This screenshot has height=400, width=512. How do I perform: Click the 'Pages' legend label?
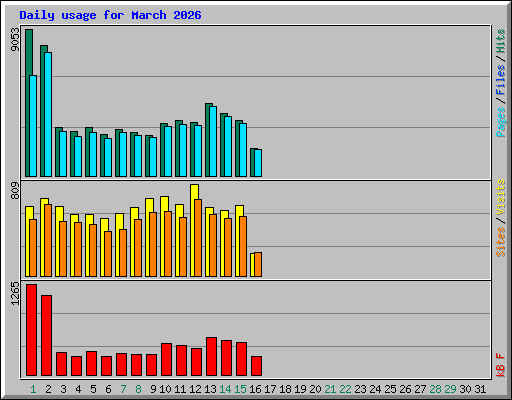[500, 122]
